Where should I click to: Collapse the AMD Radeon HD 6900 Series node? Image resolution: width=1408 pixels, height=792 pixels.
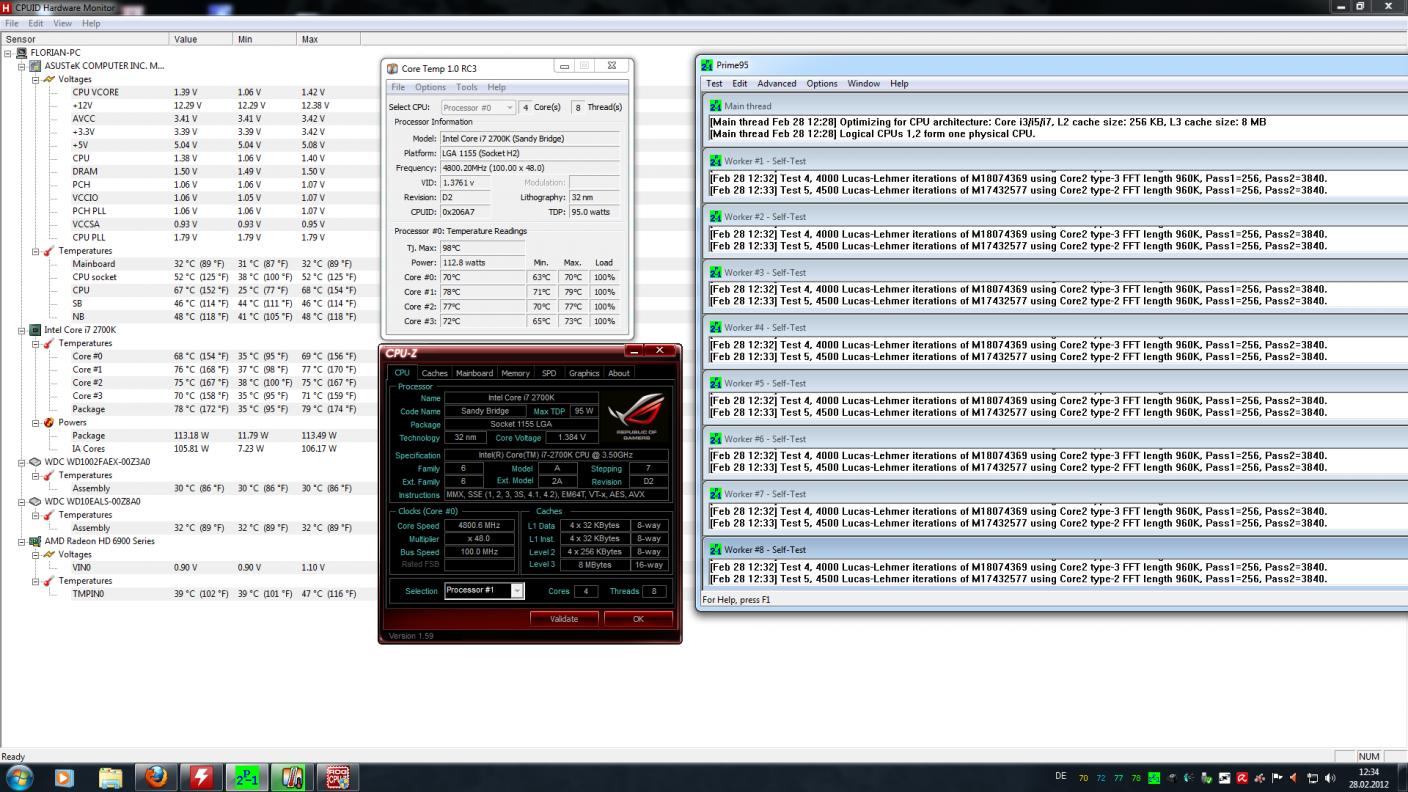coord(22,541)
